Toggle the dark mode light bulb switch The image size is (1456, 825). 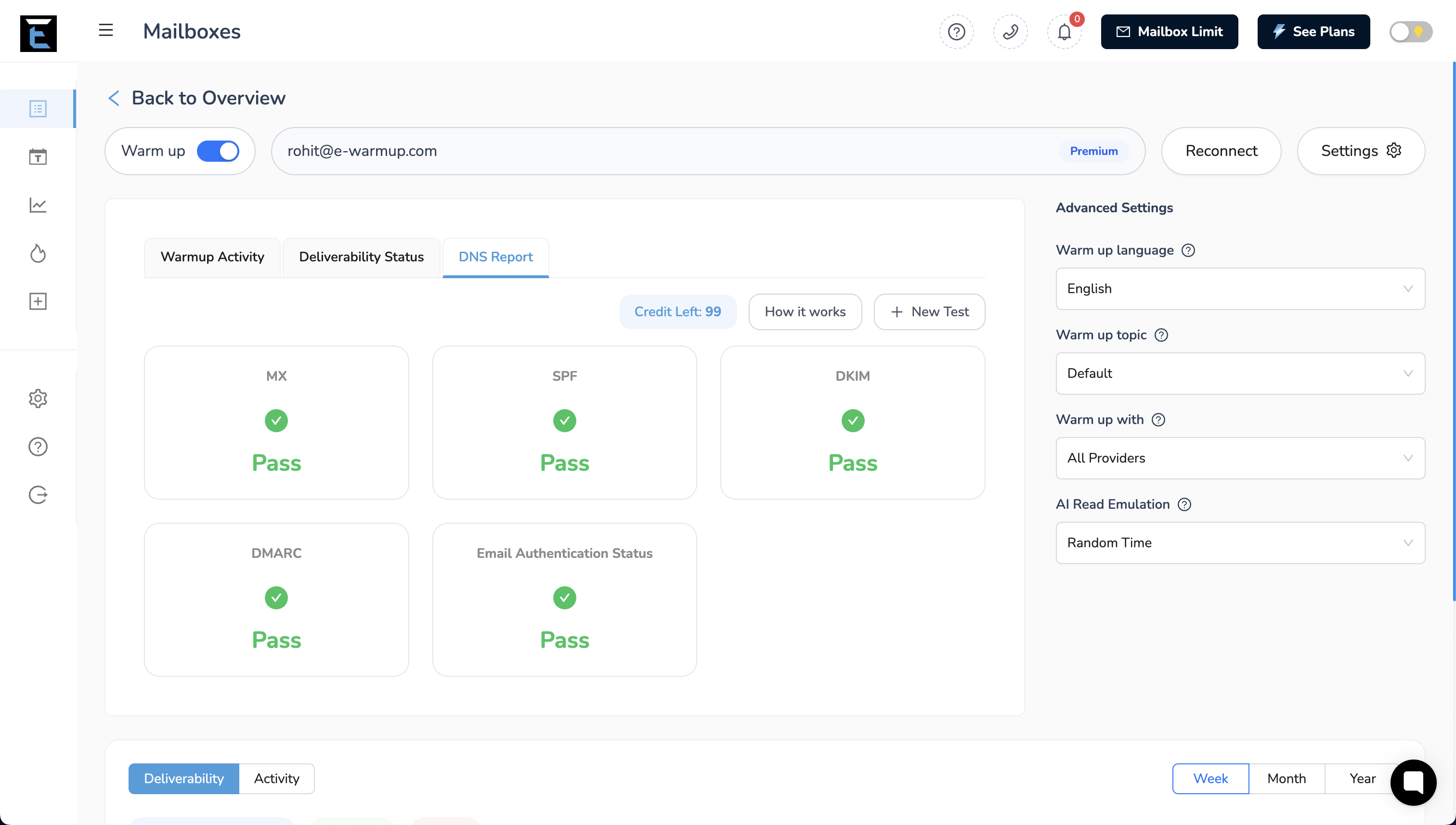pyautogui.click(x=1410, y=32)
